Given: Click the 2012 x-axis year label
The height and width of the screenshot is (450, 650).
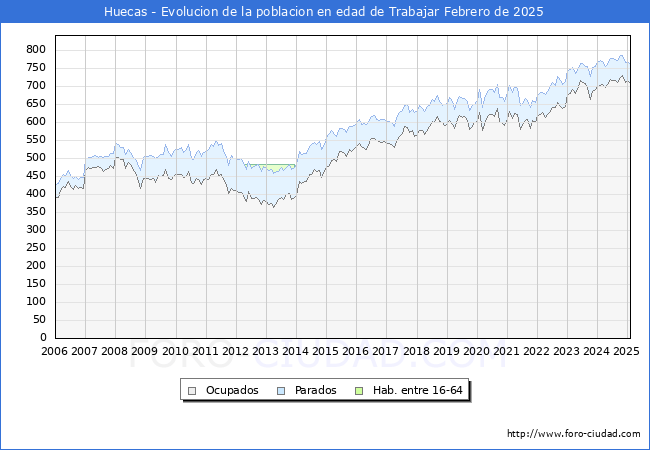Looking at the screenshot, I should [235, 351].
